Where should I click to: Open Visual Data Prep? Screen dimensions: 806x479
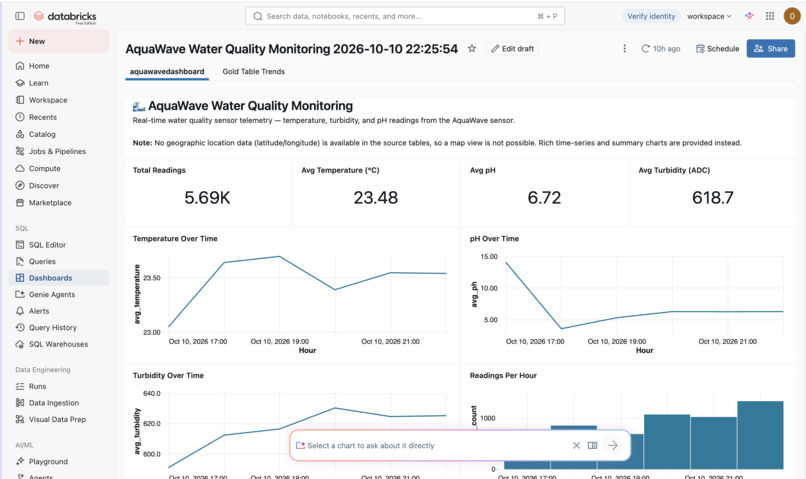[x=59, y=419]
